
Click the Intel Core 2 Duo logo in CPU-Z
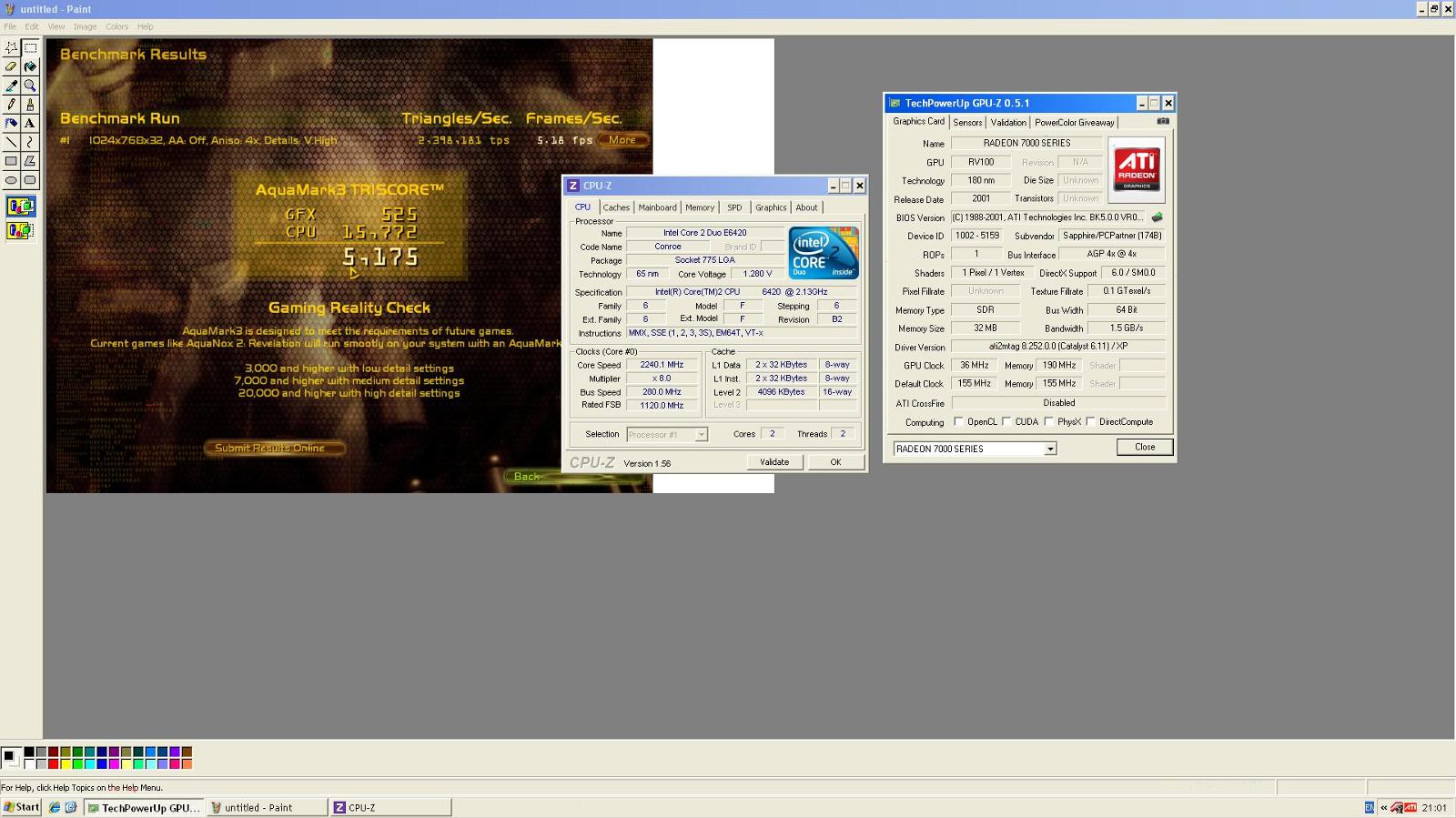point(824,253)
